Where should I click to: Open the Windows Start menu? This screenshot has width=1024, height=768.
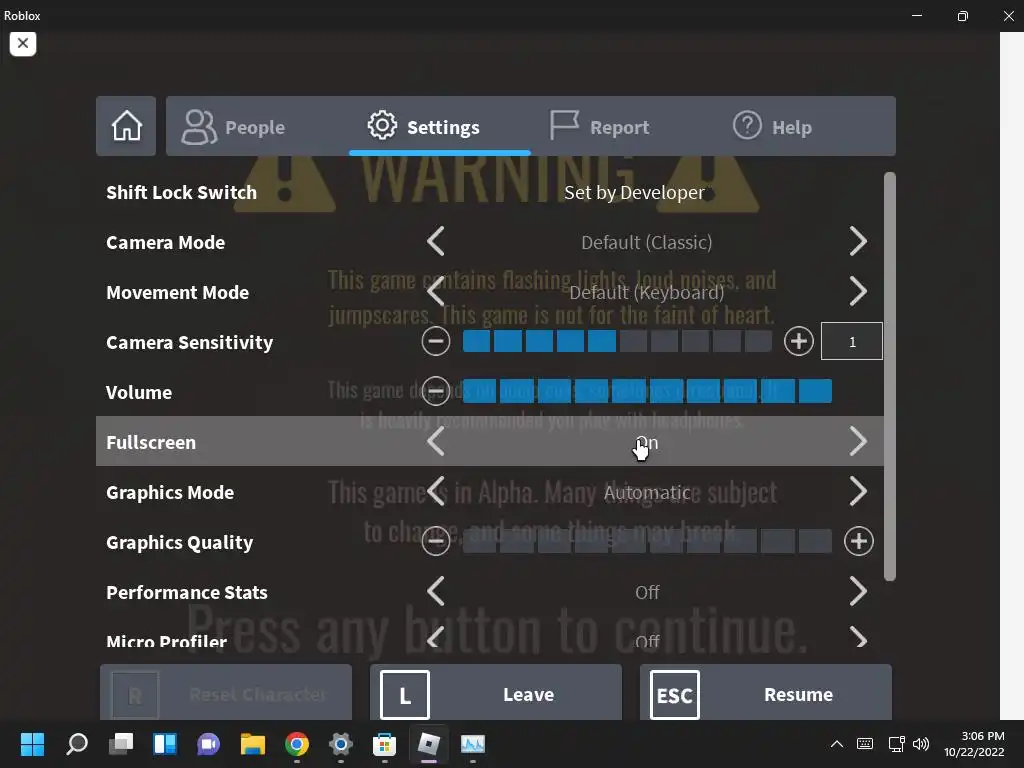pyautogui.click(x=32, y=744)
